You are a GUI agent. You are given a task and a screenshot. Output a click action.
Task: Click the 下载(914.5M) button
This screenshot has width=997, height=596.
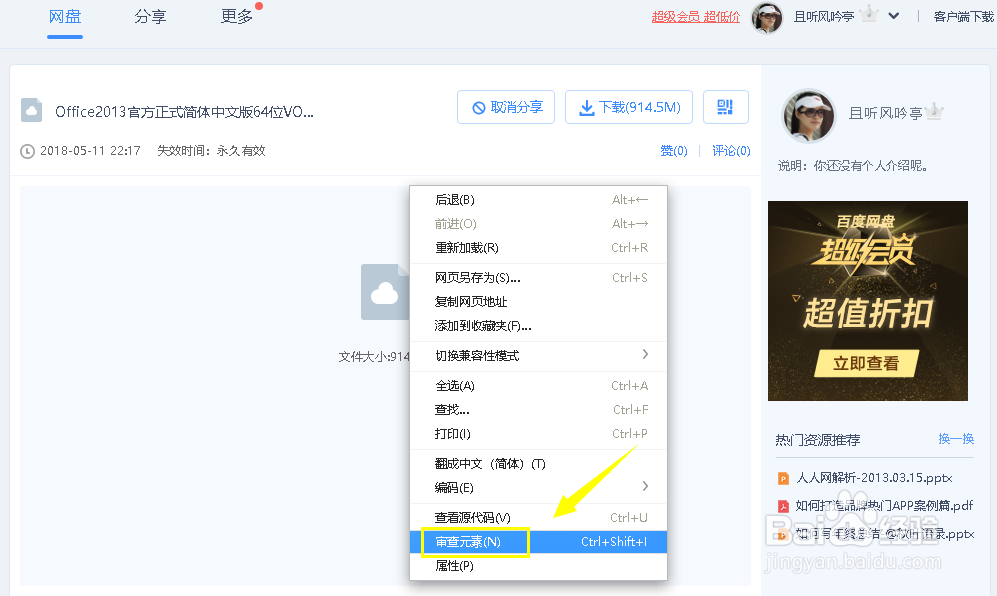629,107
